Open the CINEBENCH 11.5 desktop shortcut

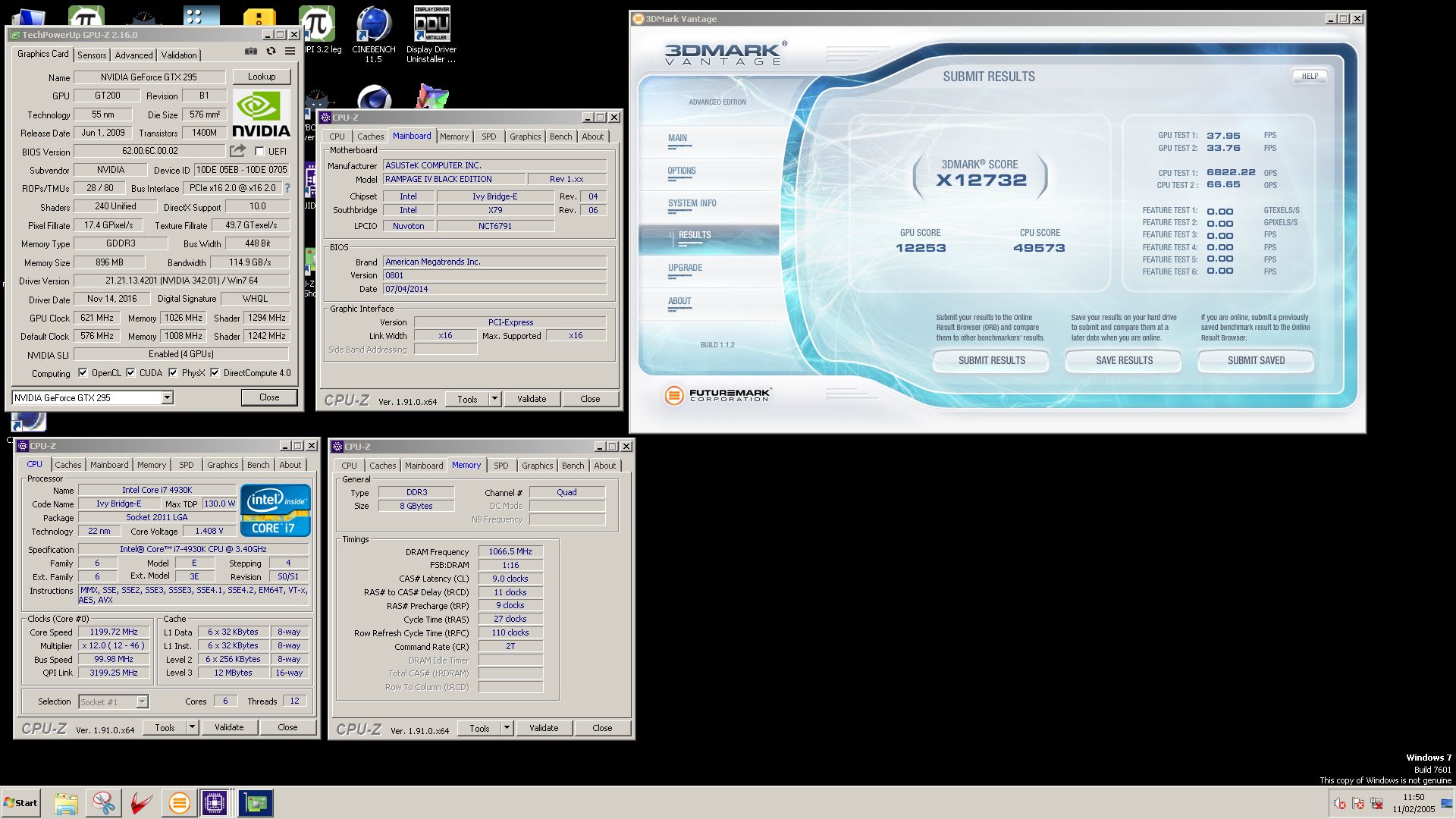tap(374, 35)
